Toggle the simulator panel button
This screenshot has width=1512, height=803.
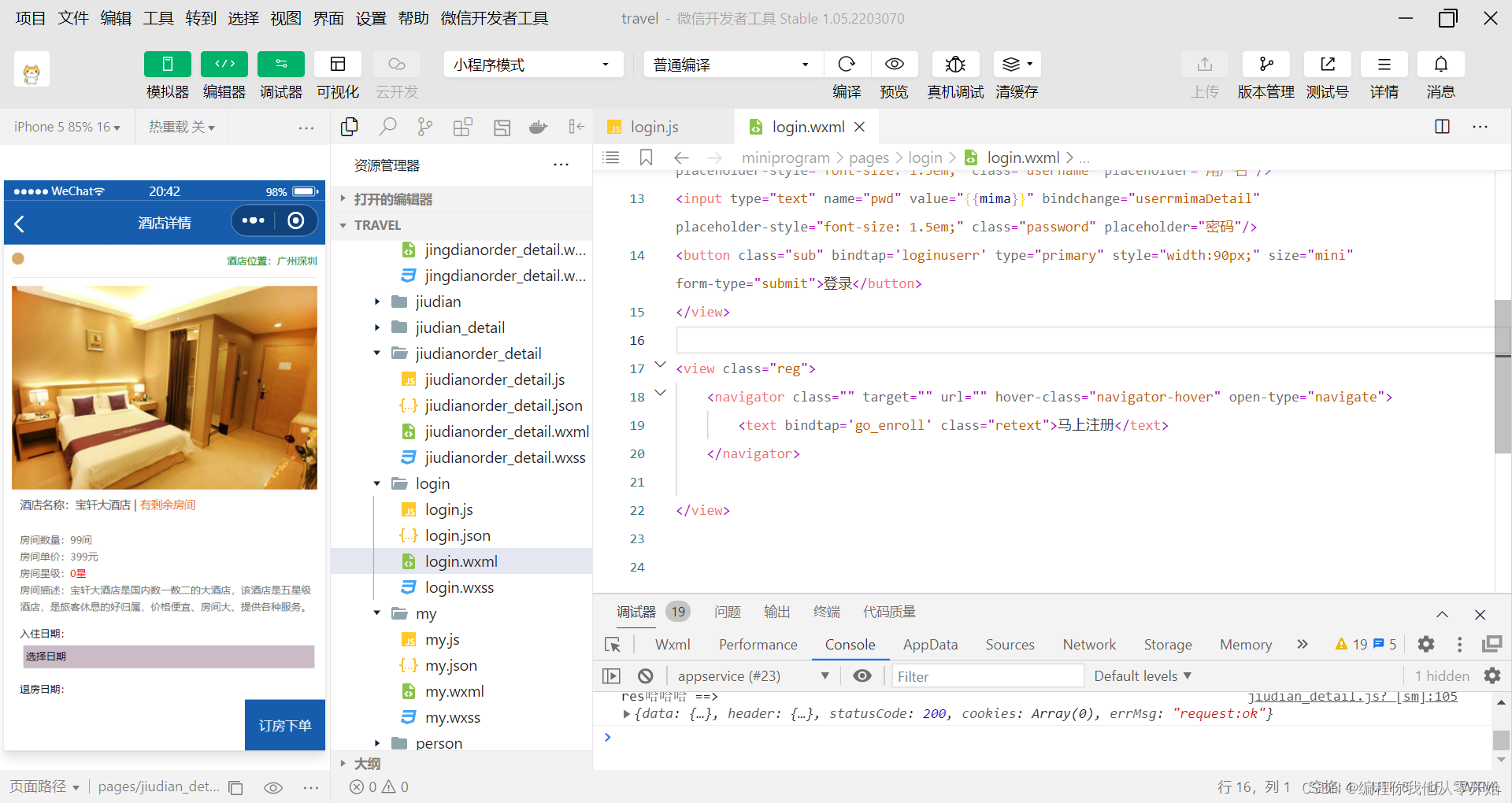point(168,65)
